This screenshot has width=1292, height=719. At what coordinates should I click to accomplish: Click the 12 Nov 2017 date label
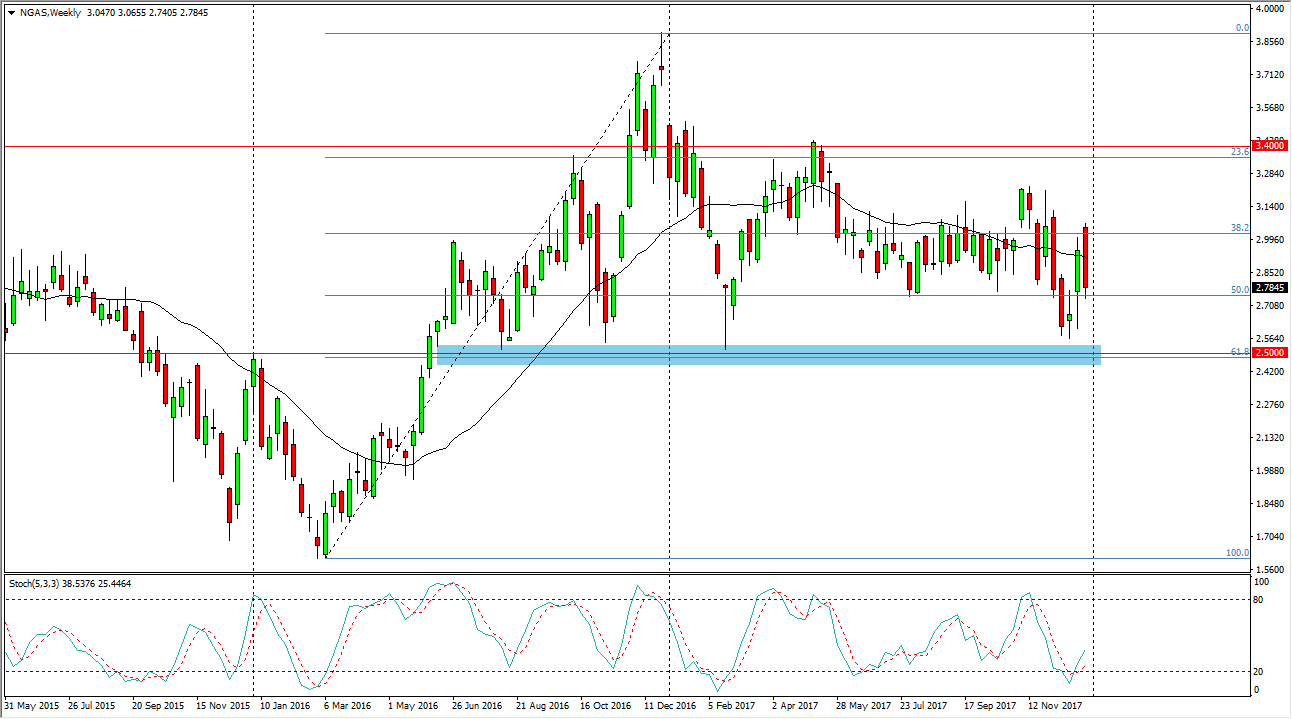pyautogui.click(x=1055, y=706)
